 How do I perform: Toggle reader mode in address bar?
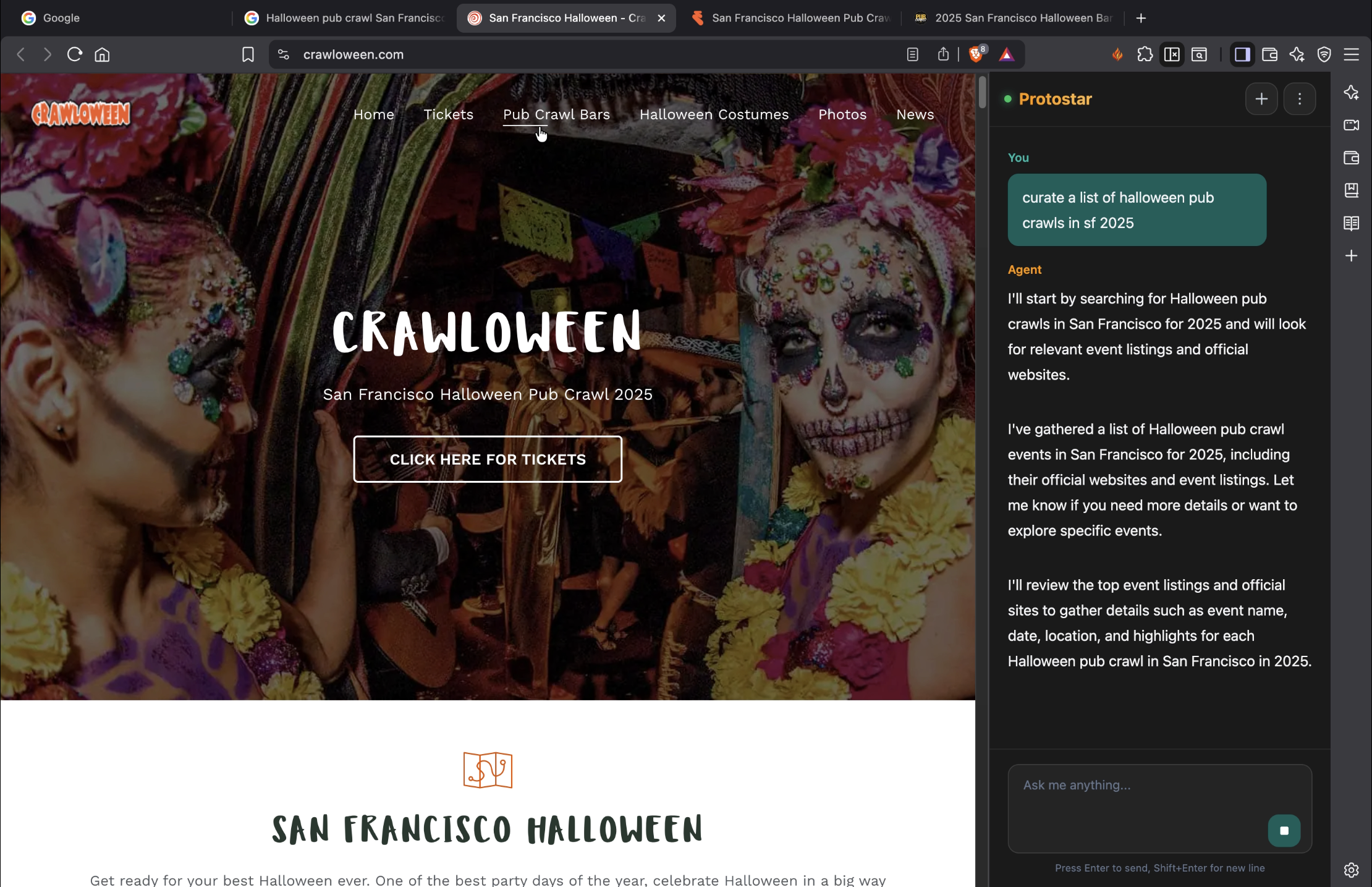click(912, 55)
